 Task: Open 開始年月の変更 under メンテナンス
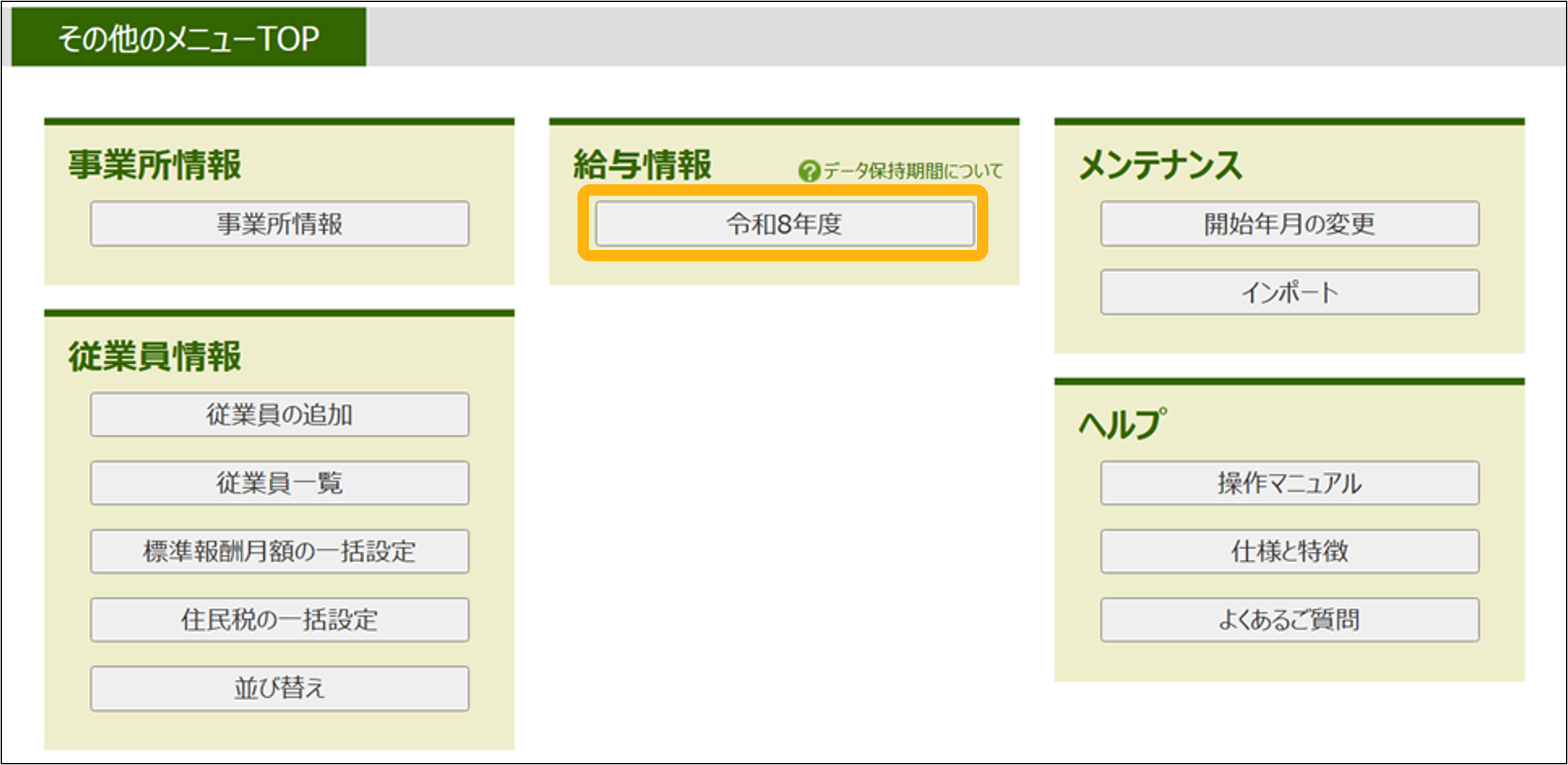(x=1289, y=224)
